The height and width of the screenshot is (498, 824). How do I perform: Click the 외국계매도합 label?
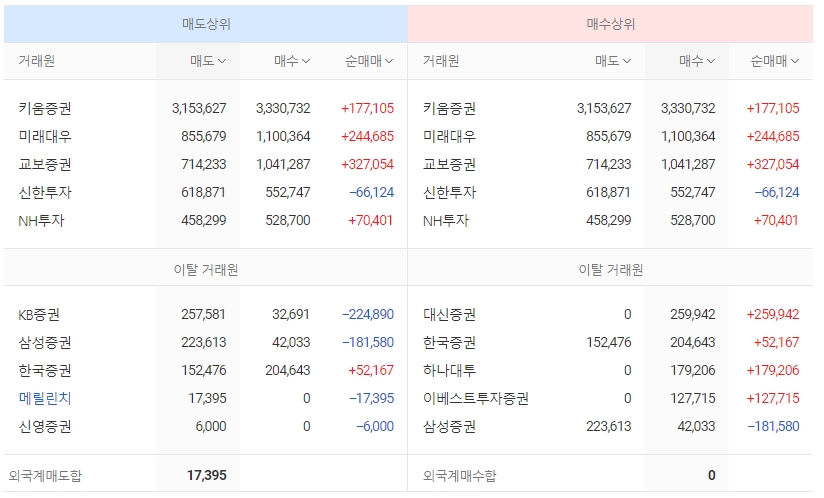[x=45, y=475]
